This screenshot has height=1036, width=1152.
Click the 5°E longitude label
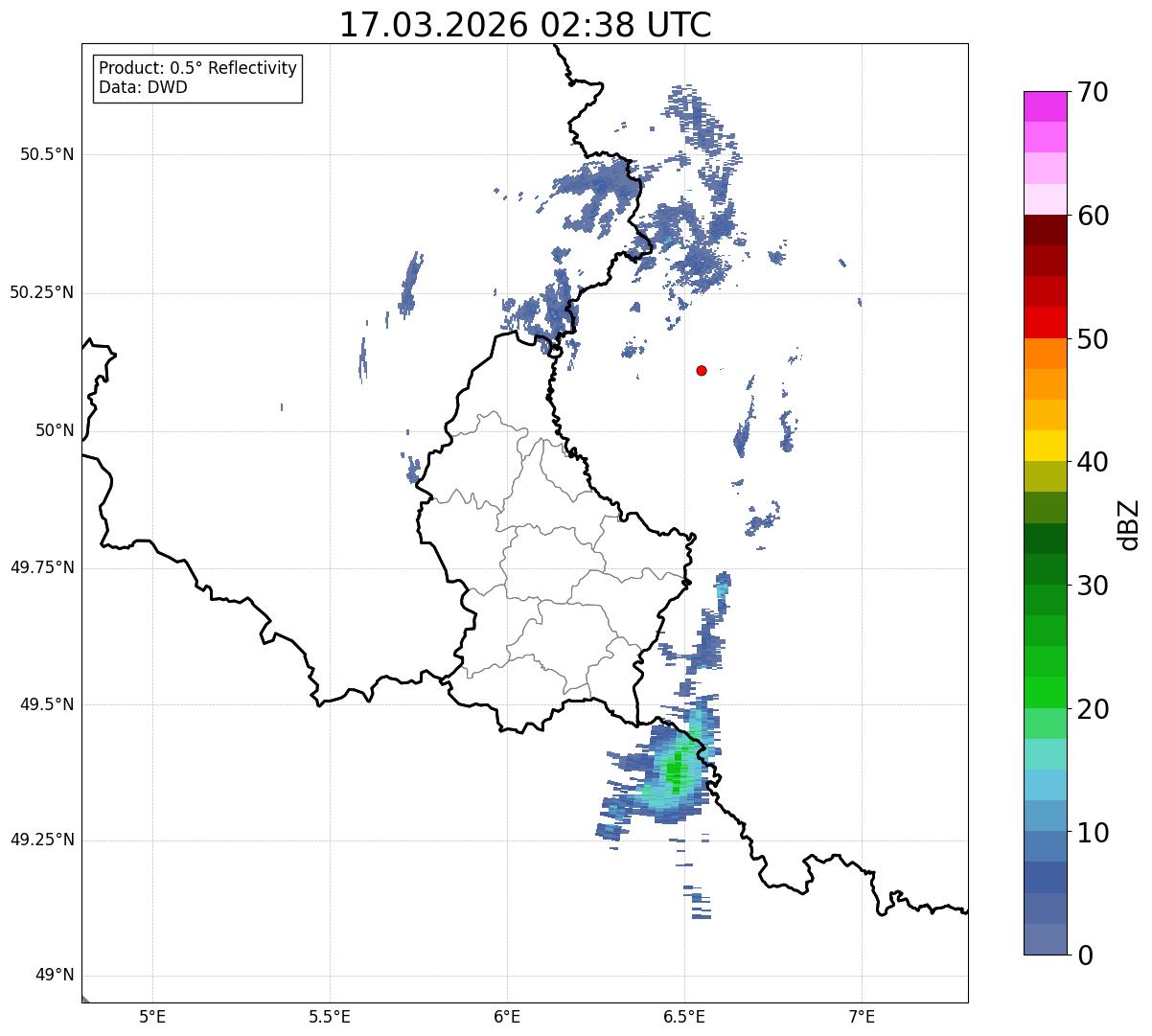(x=152, y=1016)
